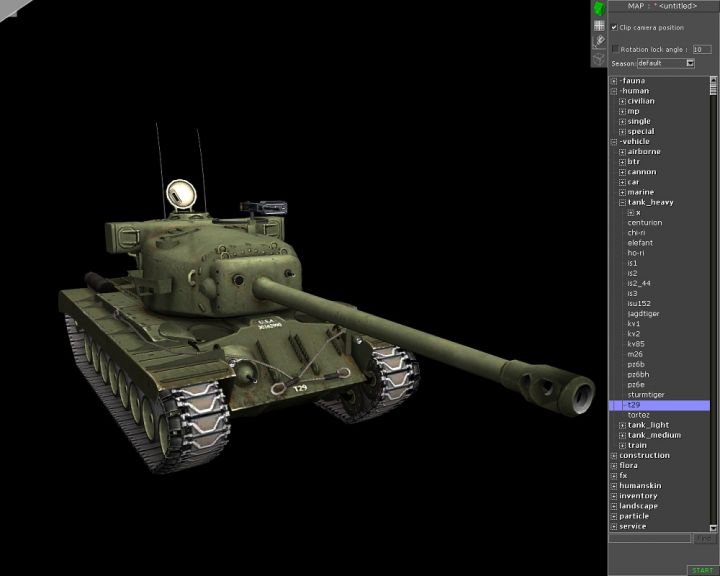Select the wireframe box icon

pyautogui.click(x=599, y=59)
